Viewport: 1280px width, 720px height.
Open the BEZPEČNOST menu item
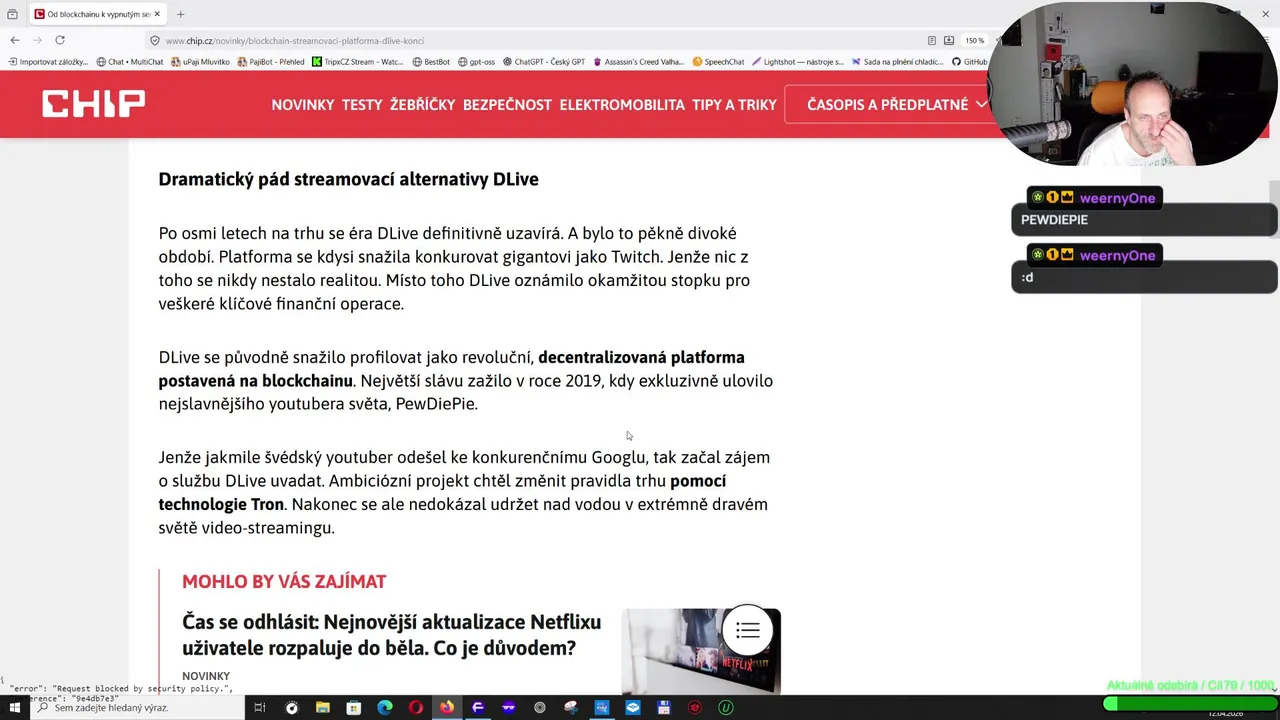click(507, 104)
